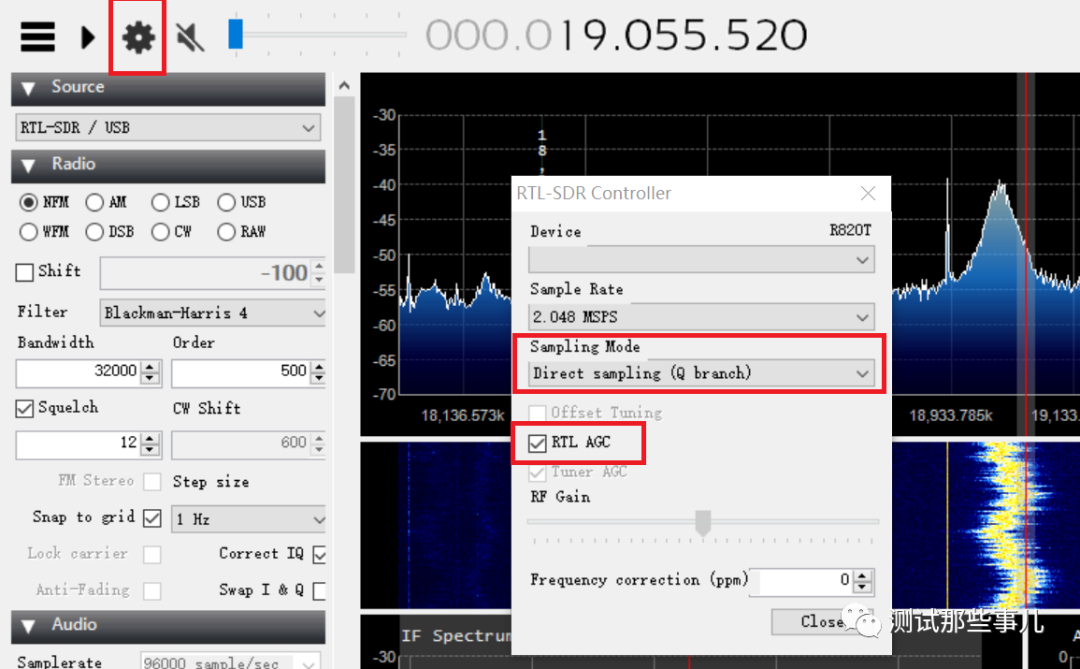Toggle the Correct IQ checkbox
1080x669 pixels.
tap(320, 555)
